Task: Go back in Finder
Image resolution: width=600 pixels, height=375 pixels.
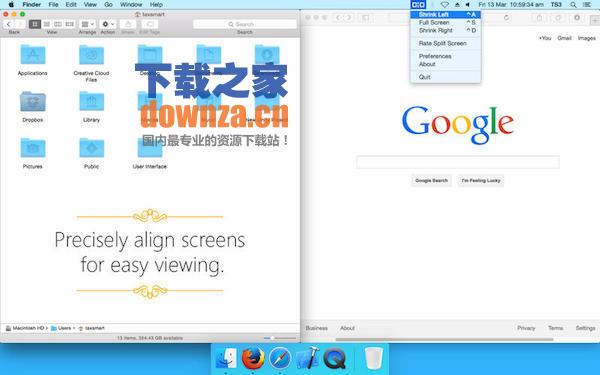Action: (x=9, y=24)
